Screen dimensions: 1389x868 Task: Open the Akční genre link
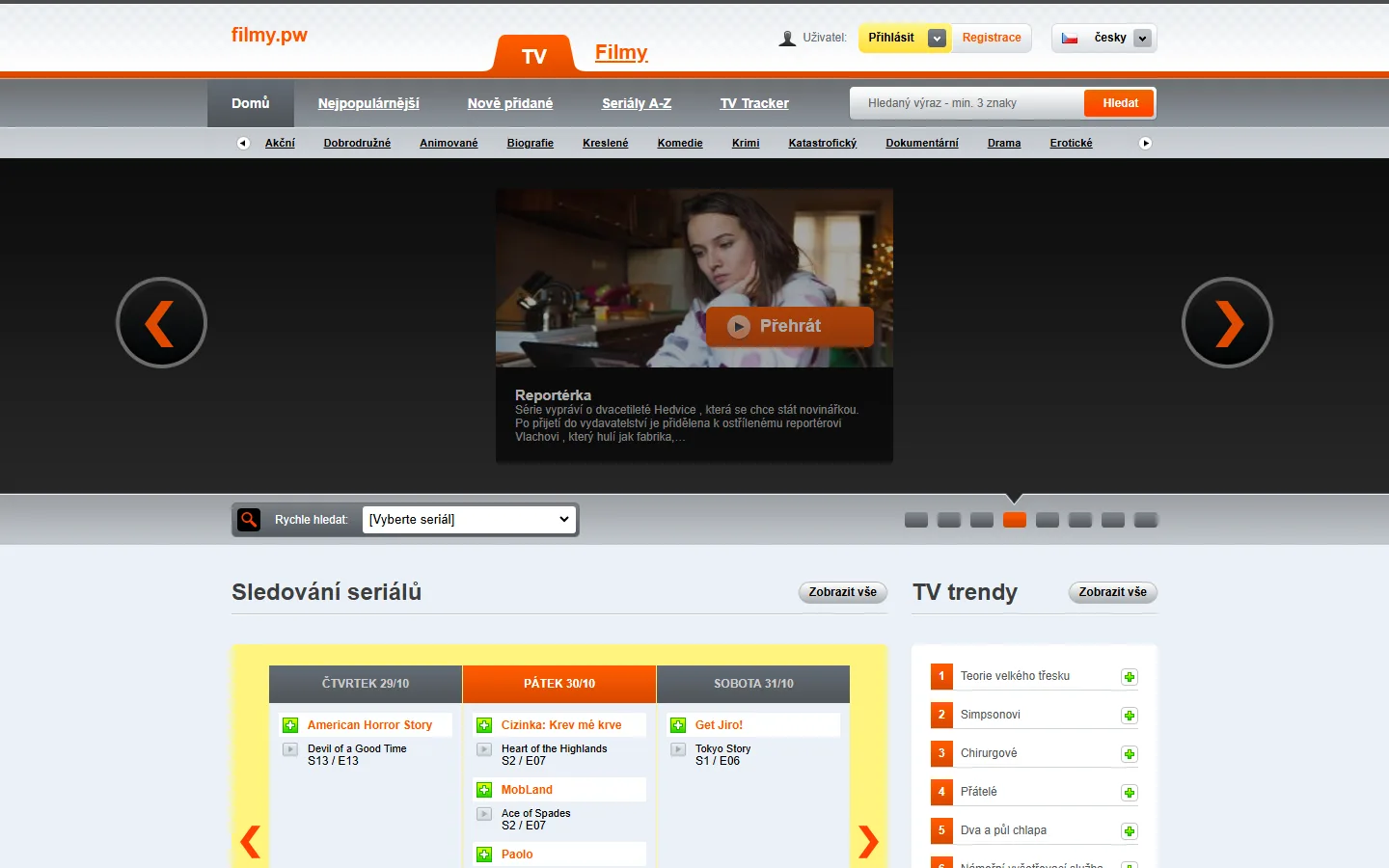[280, 143]
